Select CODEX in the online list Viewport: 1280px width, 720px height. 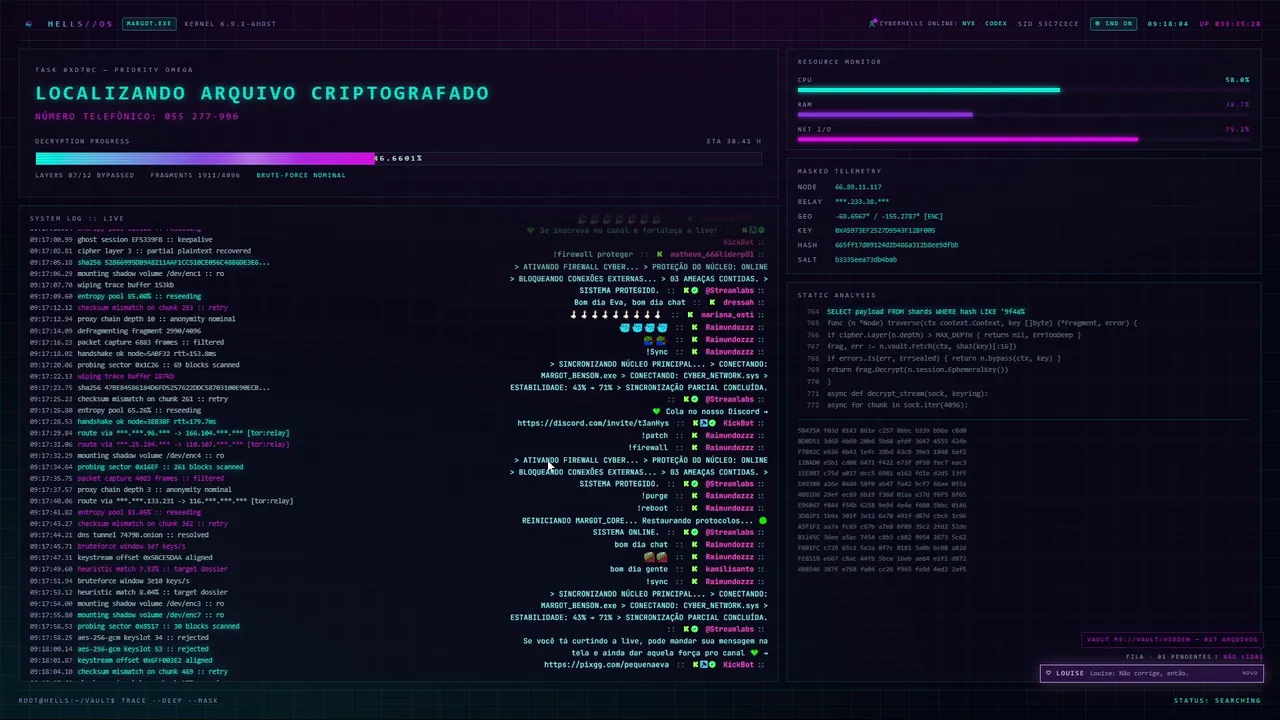[996, 23]
